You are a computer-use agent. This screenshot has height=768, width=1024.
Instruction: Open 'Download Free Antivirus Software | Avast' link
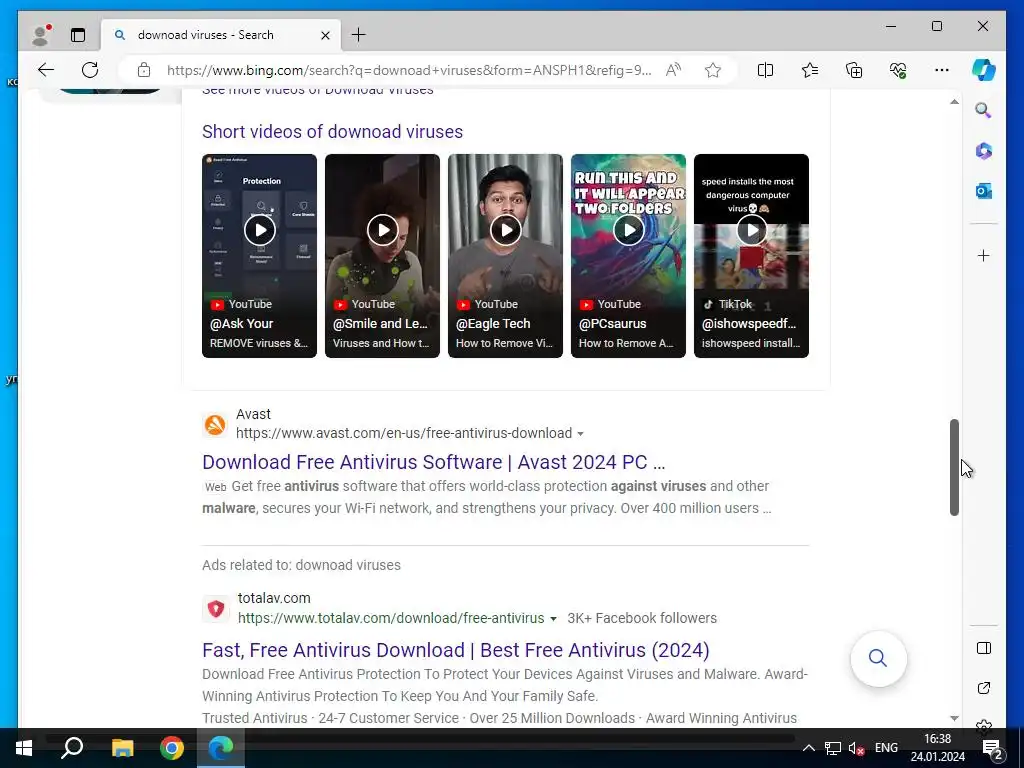click(434, 462)
